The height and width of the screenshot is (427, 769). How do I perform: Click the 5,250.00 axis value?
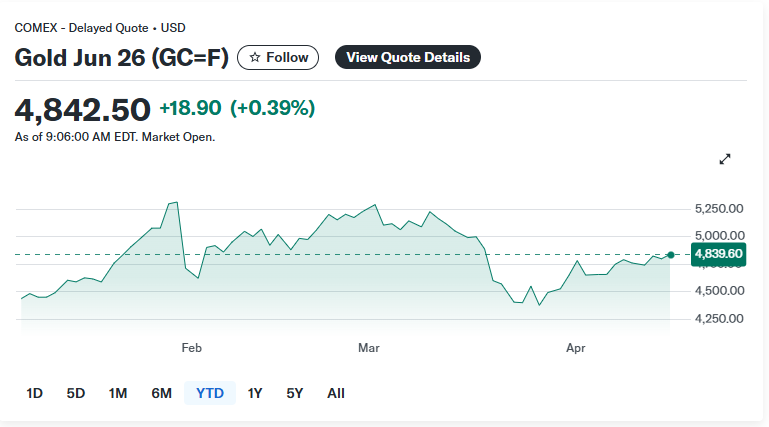tap(719, 208)
